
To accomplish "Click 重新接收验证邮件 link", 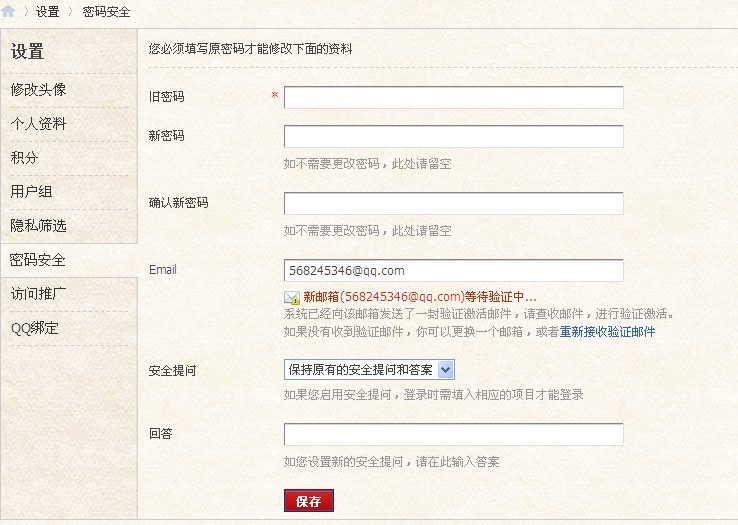I will (607, 332).
